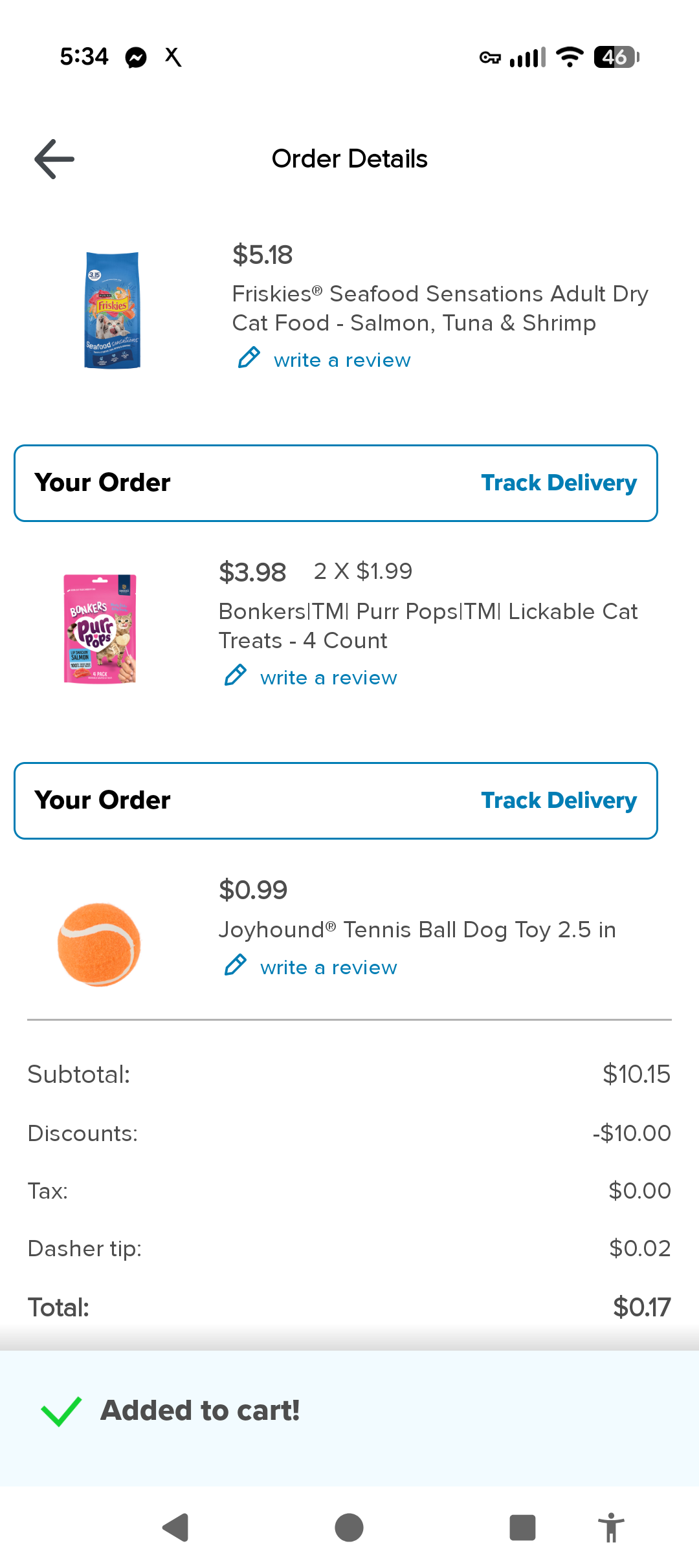The height and width of the screenshot is (1568, 699).
Task: Open orange tennis ball product image
Action: (99, 944)
